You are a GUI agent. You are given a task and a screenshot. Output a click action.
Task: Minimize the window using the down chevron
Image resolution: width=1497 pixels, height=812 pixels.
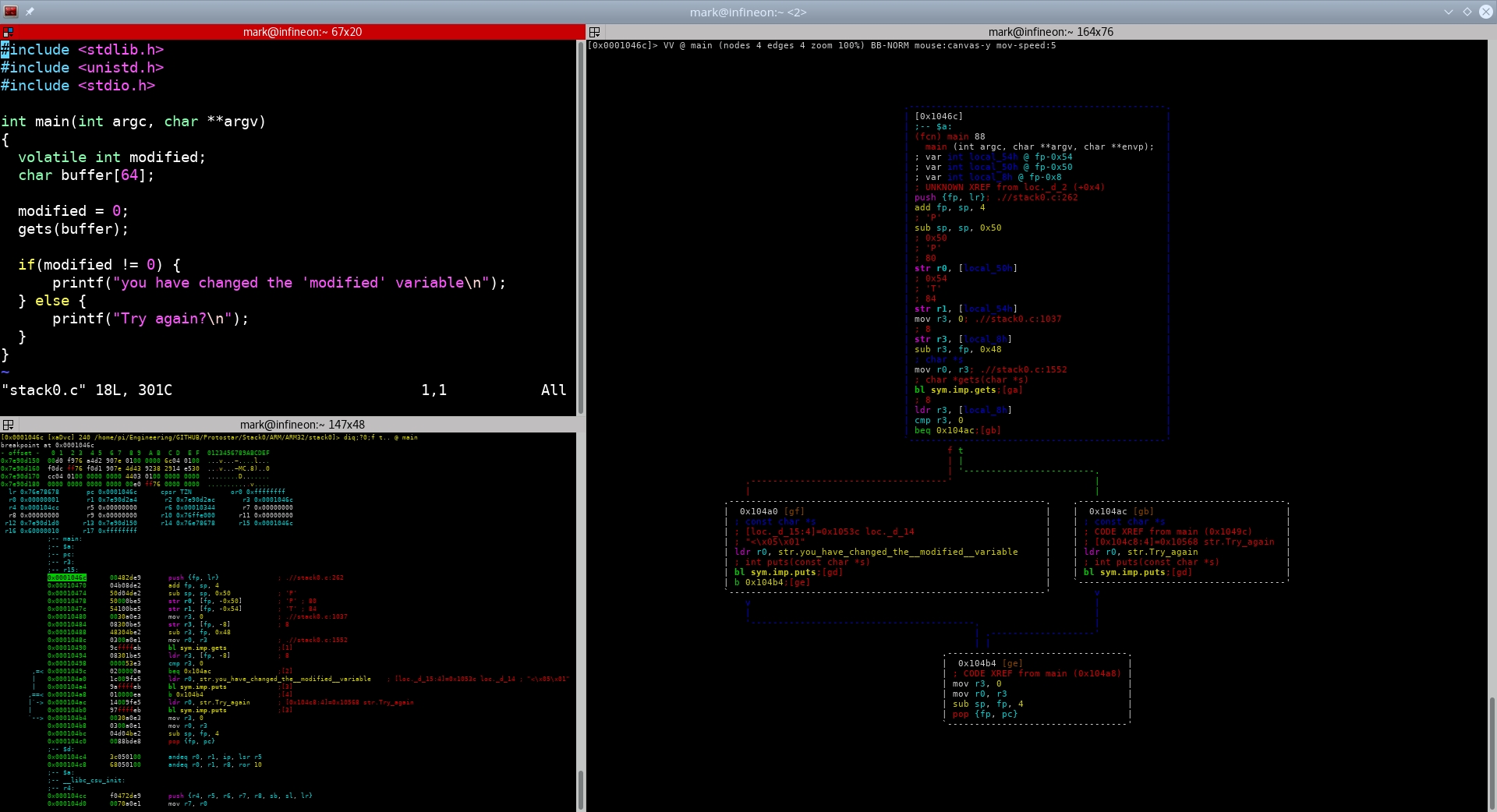[x=1449, y=12]
